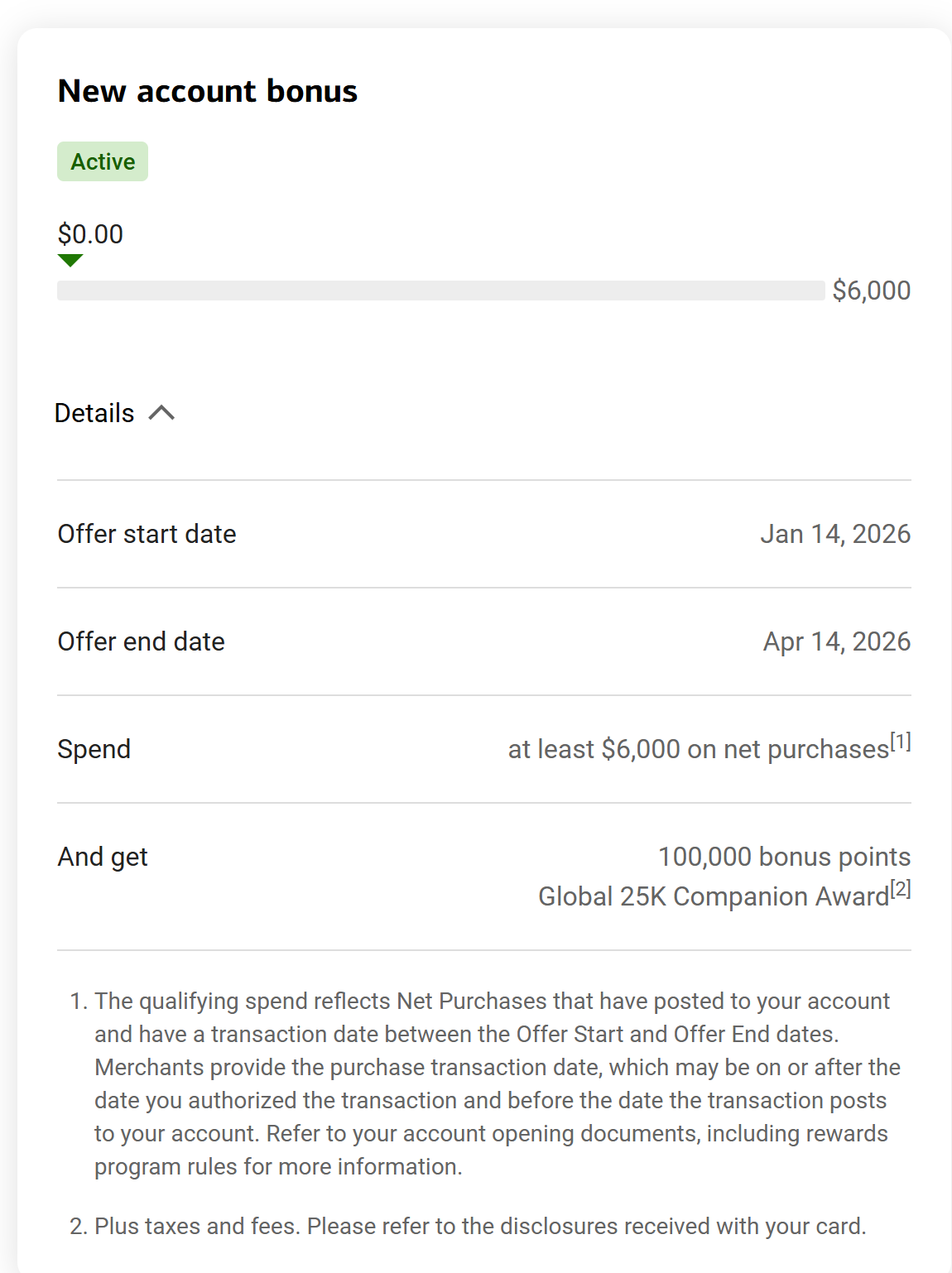Select the Offer start date label
Screen dimensions: 952x1273
[147, 534]
